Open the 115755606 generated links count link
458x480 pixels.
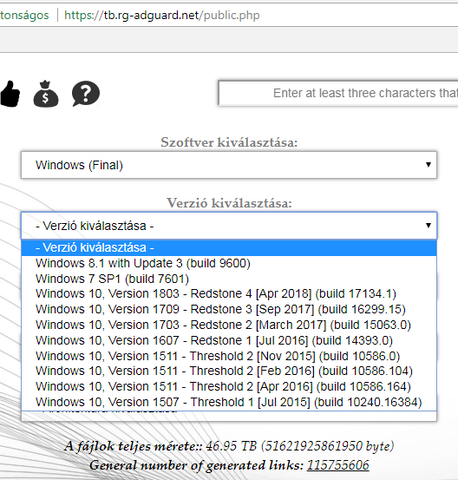pos(338,465)
